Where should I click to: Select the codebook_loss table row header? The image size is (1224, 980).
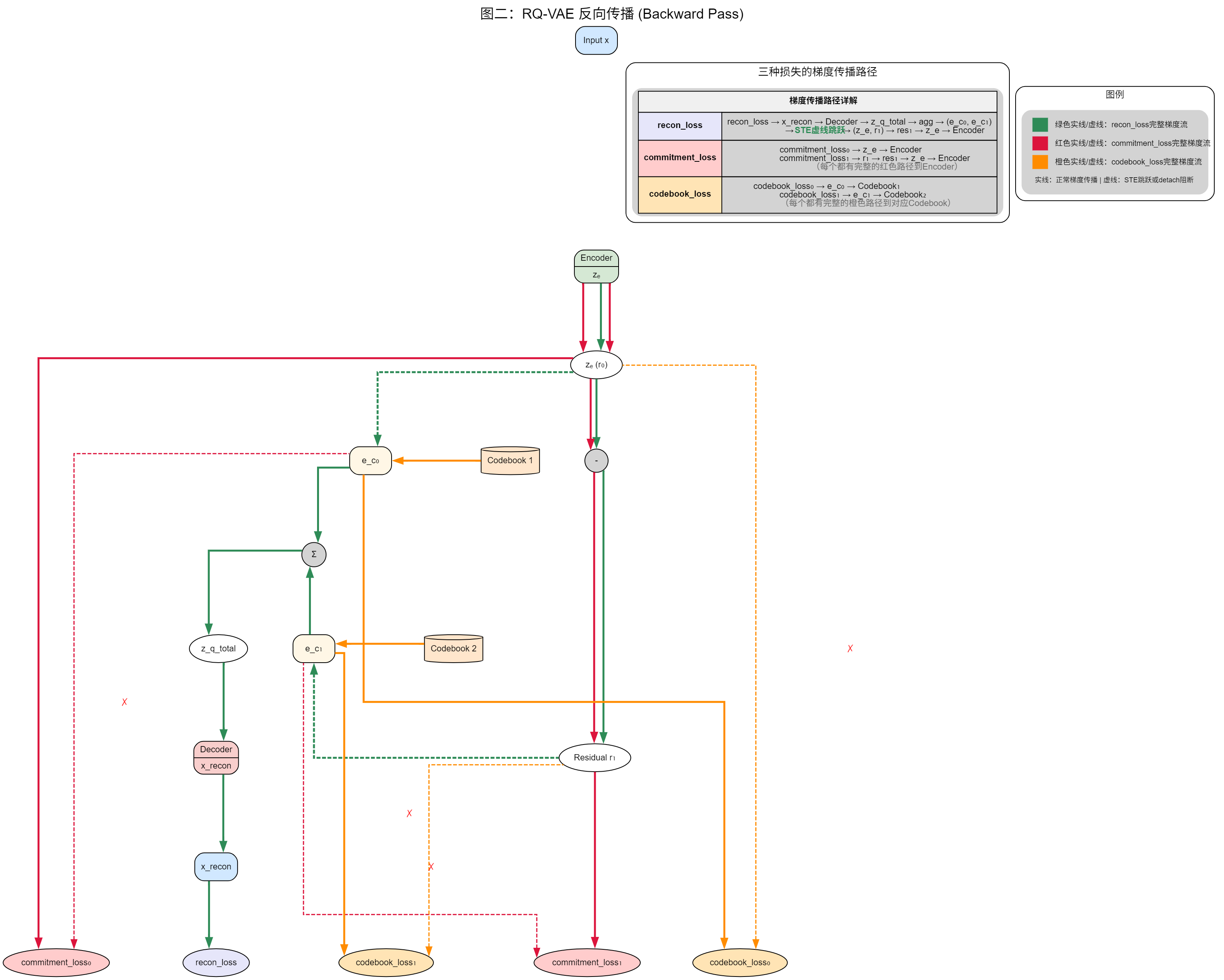pyautogui.click(x=680, y=194)
